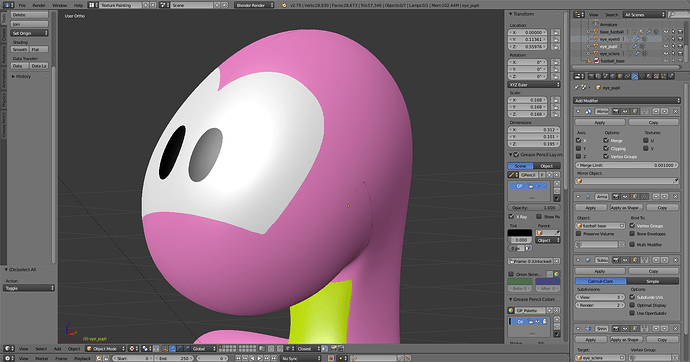Viewport: 690px width, 362px height.
Task: Click the Merge Limit value field
Action: pyautogui.click(x=627, y=165)
